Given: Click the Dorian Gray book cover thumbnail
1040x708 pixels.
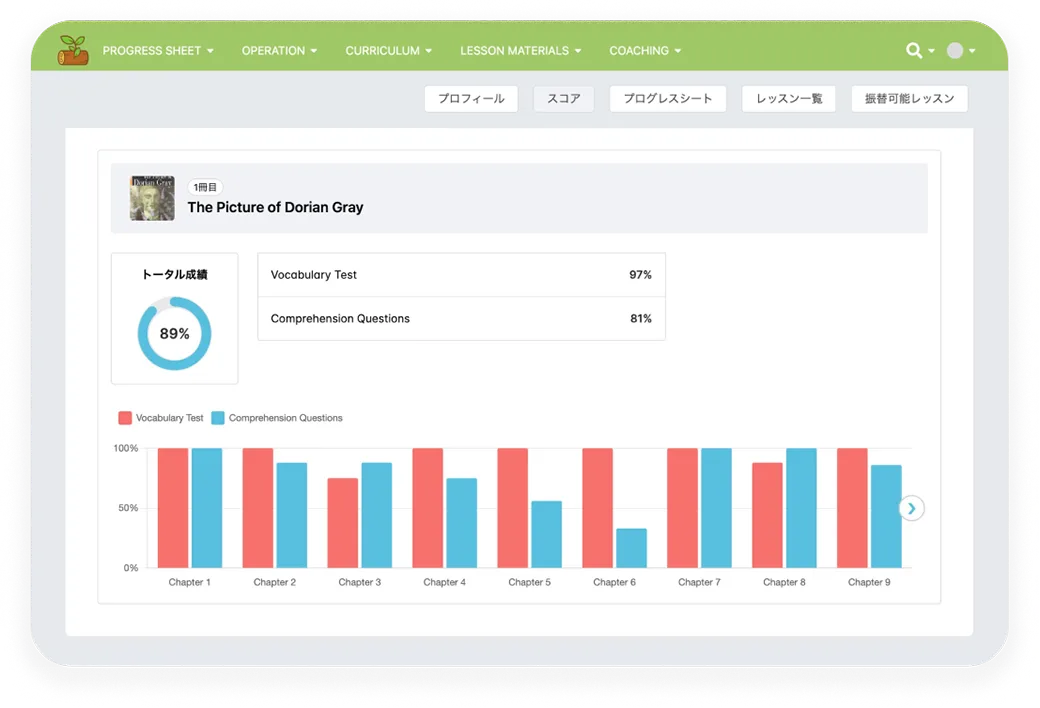Looking at the screenshot, I should pyautogui.click(x=152, y=198).
